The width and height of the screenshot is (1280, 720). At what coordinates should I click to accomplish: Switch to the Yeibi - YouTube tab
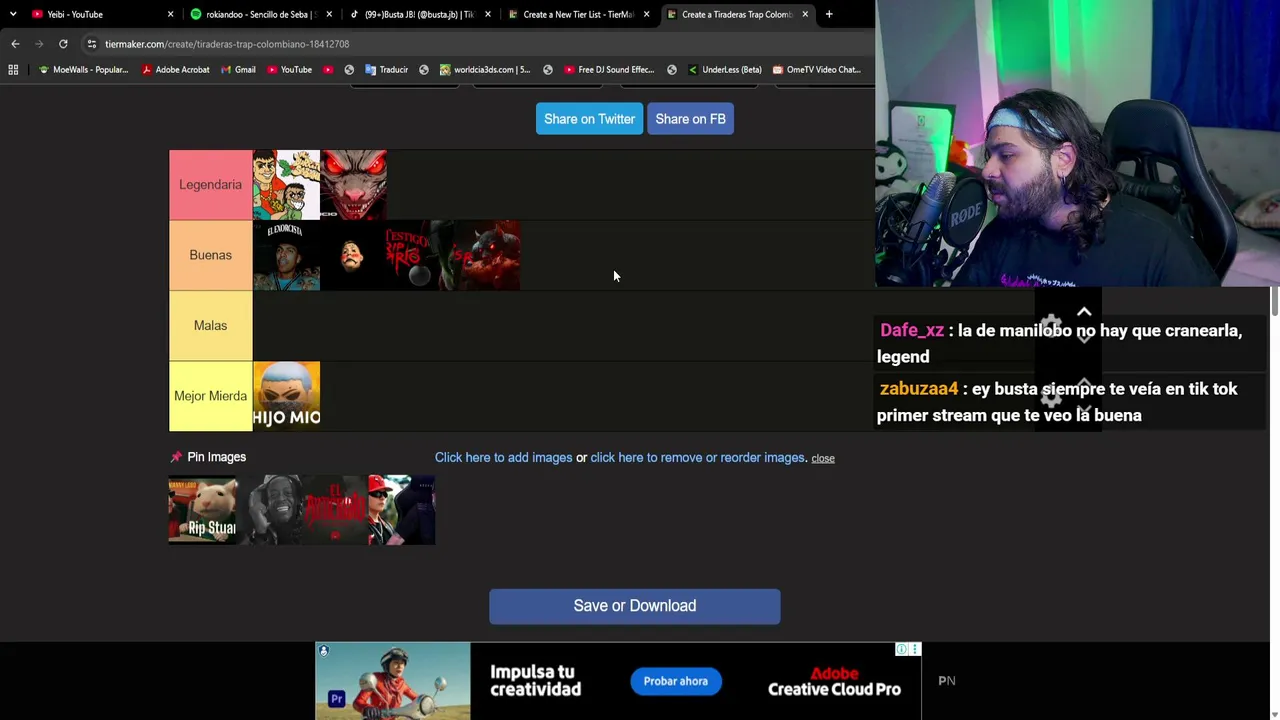pyautogui.click(x=100, y=14)
